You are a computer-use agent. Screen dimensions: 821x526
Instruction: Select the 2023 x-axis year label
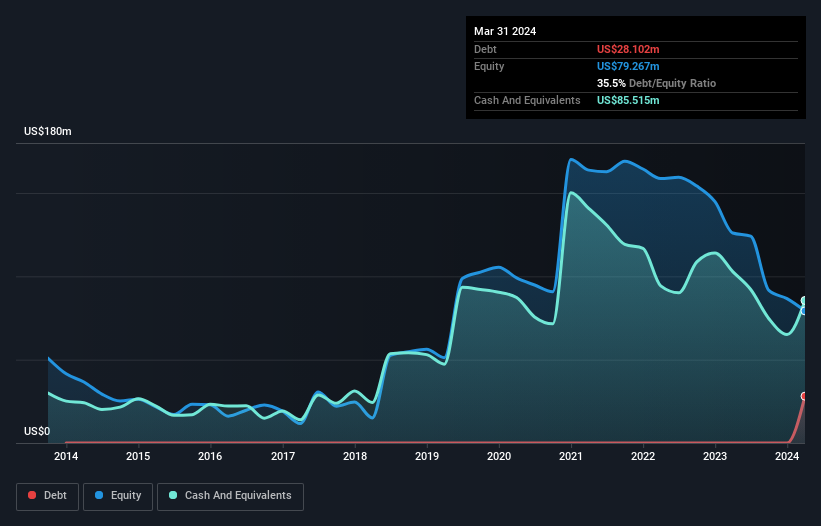tap(715, 457)
